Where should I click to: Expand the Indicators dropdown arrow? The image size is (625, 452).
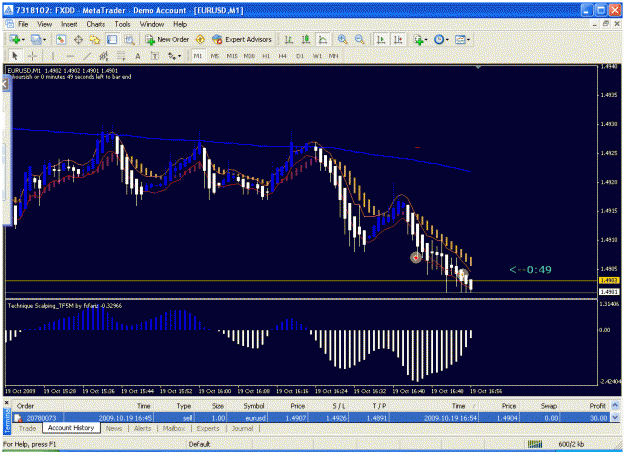tap(426, 39)
